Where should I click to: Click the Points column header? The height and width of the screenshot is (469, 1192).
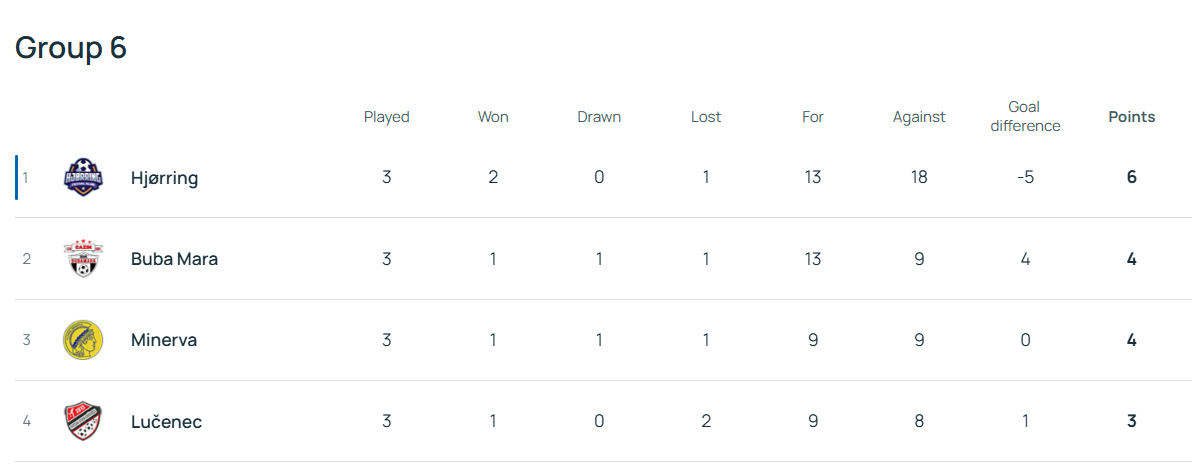(1131, 117)
